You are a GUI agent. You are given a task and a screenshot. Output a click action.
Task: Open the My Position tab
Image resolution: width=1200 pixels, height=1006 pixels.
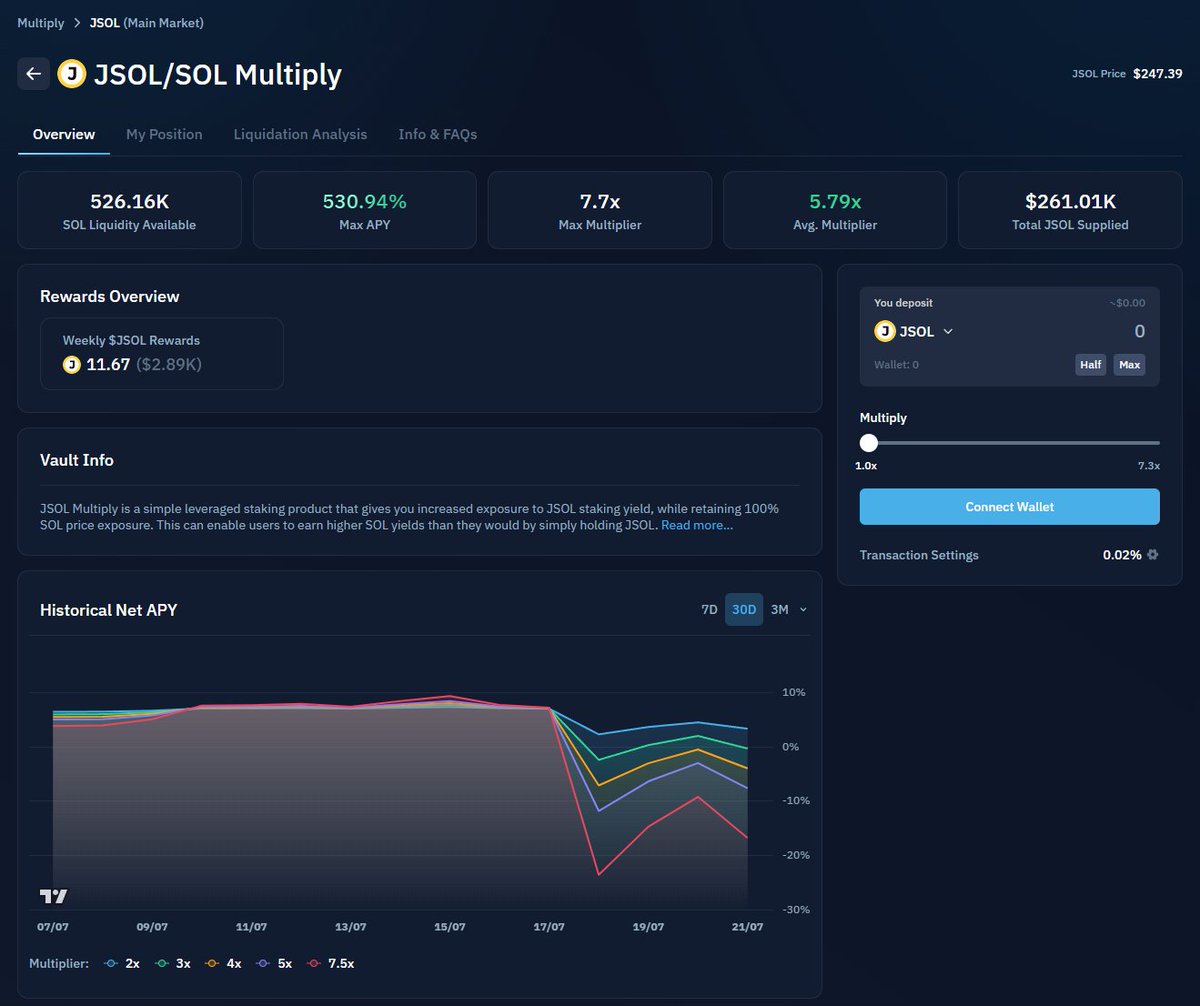164,134
